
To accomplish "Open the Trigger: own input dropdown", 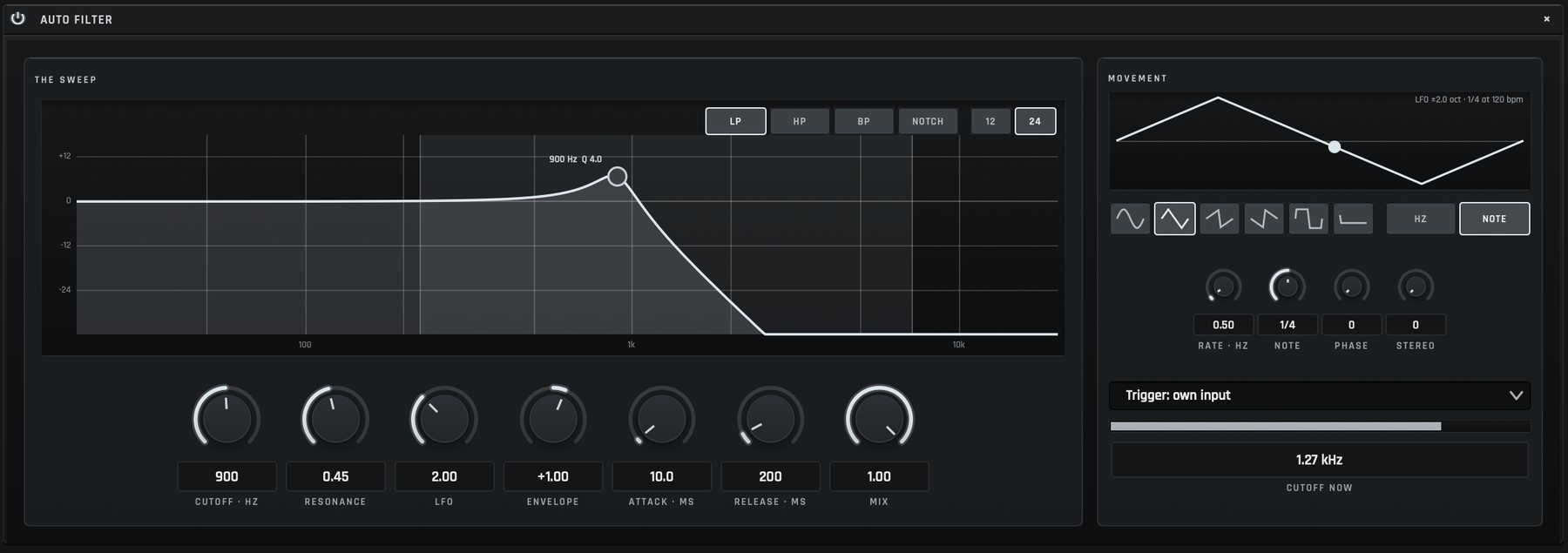I will tap(1319, 395).
